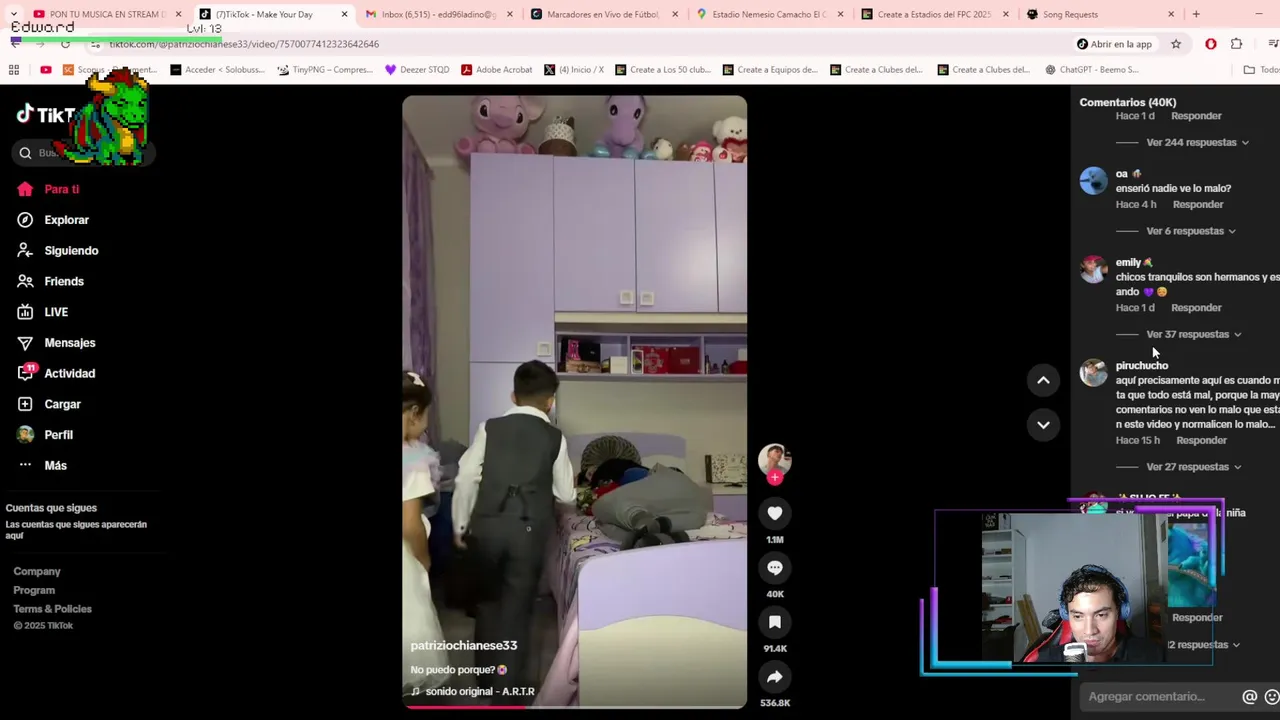Open the apps grid in bookmarks bar
Viewport: 1280px width, 720px height.
14,70
